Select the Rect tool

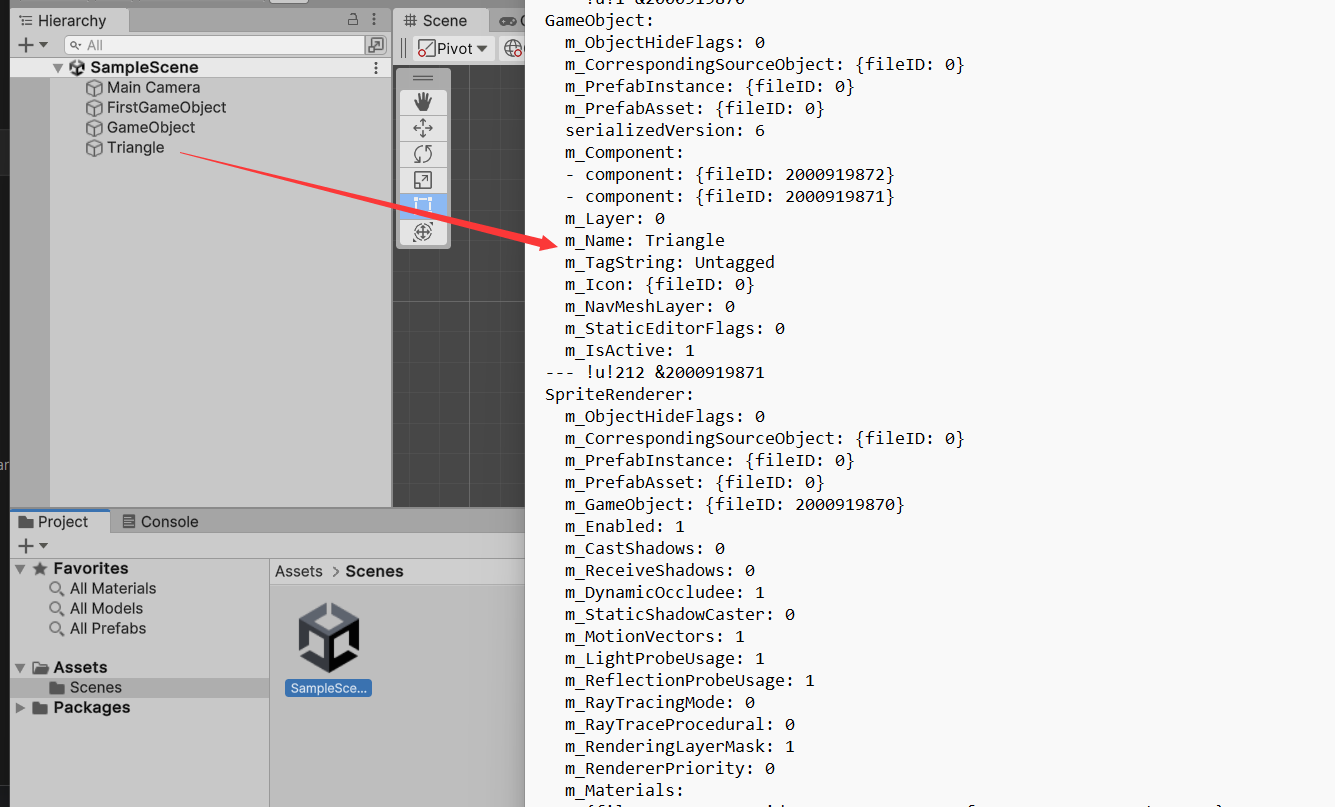[x=423, y=206]
